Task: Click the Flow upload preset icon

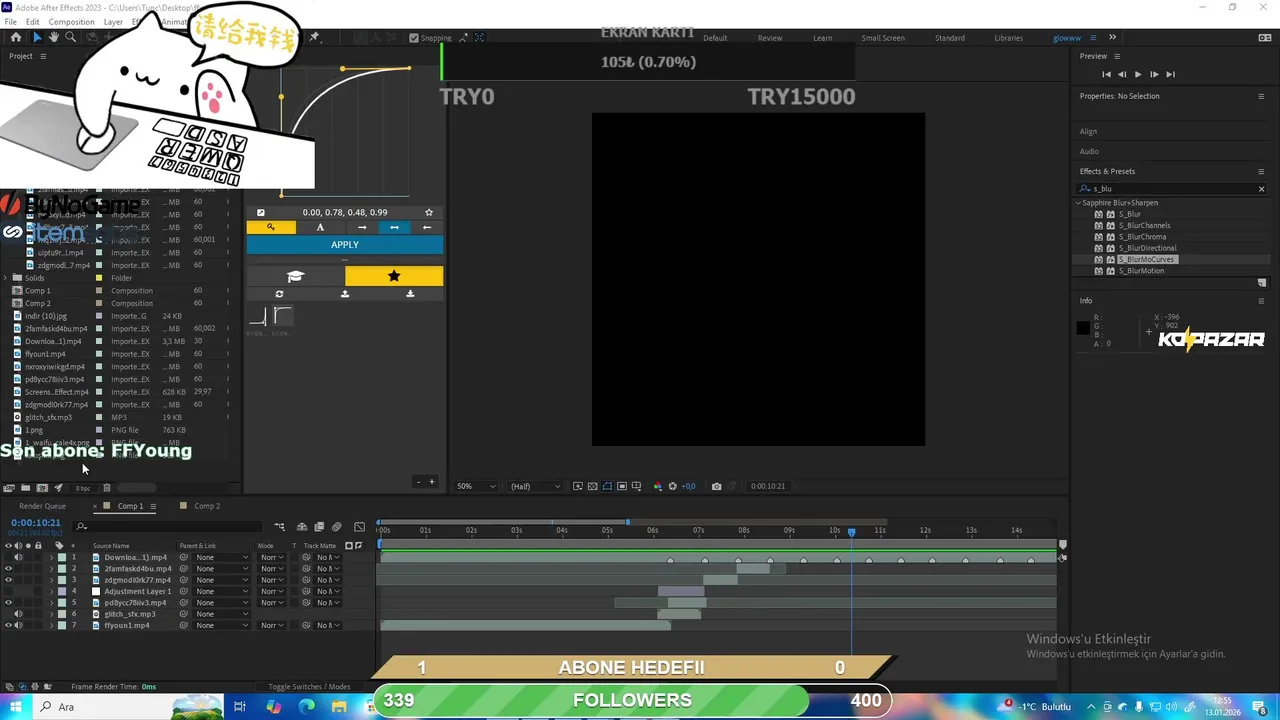Action: [345, 294]
